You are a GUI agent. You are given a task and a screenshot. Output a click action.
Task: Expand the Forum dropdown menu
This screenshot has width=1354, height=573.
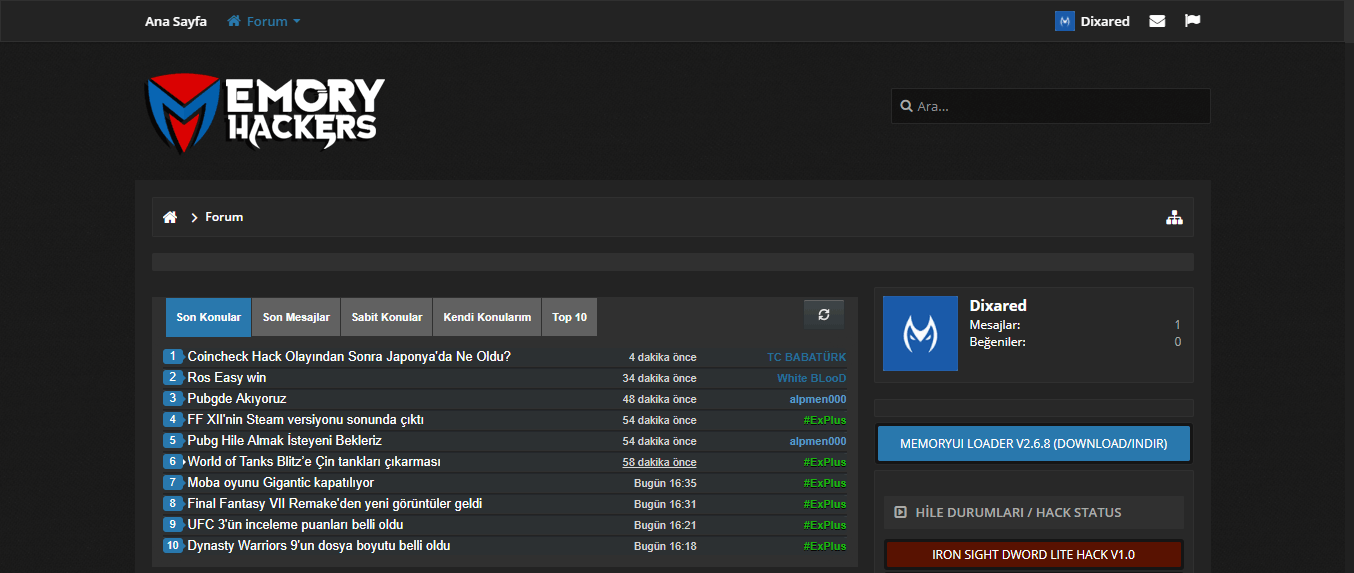264,21
